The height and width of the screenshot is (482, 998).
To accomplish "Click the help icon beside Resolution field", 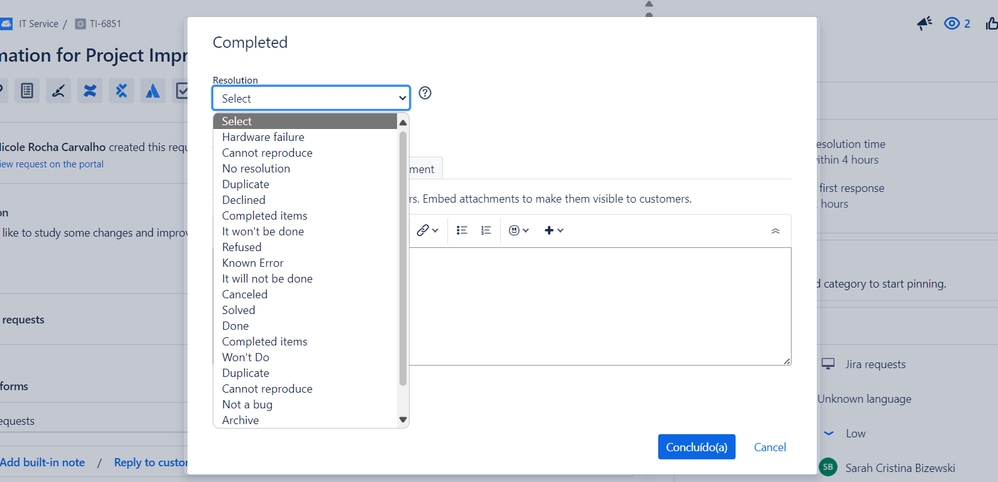I will point(425,93).
